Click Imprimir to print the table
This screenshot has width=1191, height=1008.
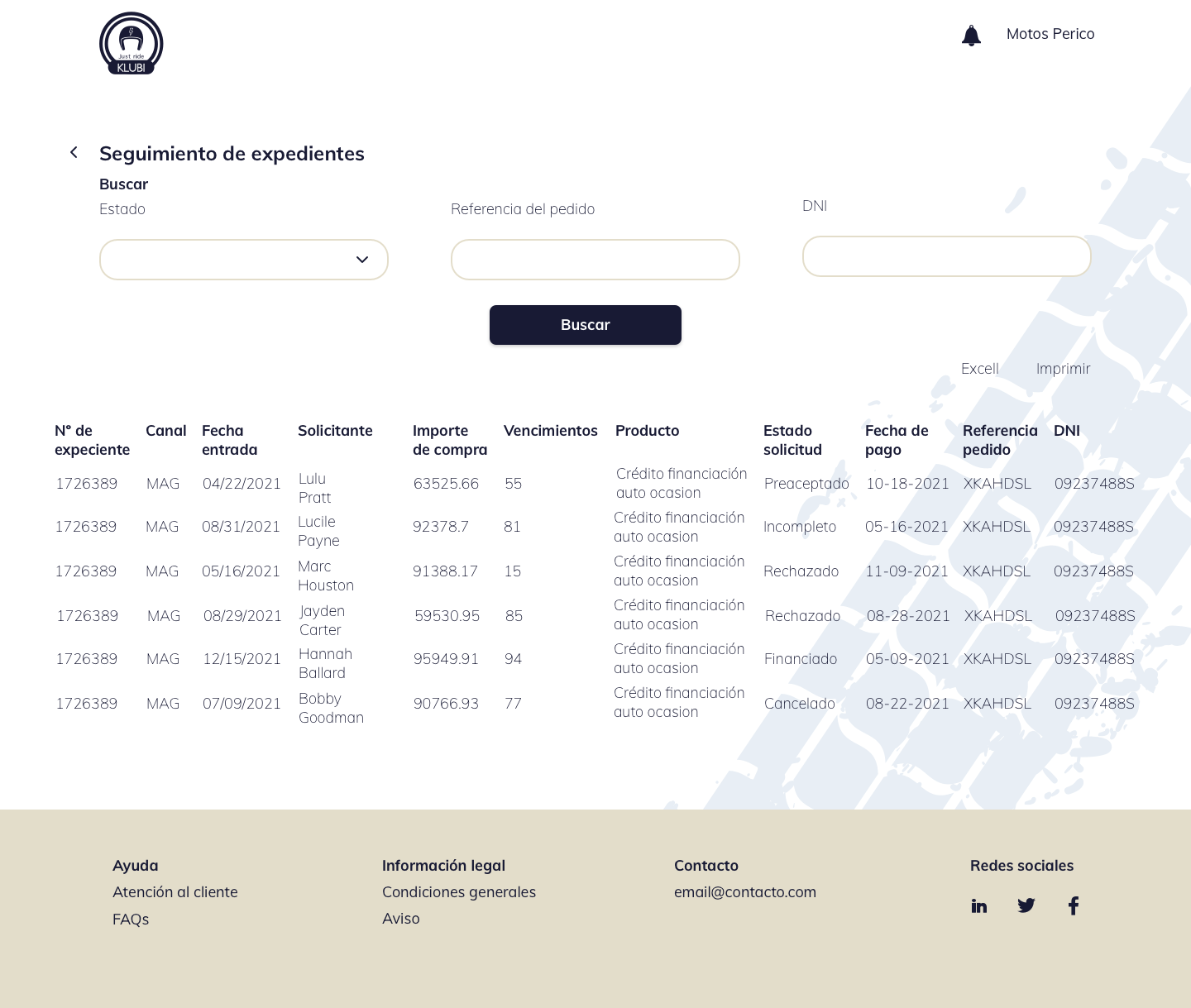coord(1063,369)
